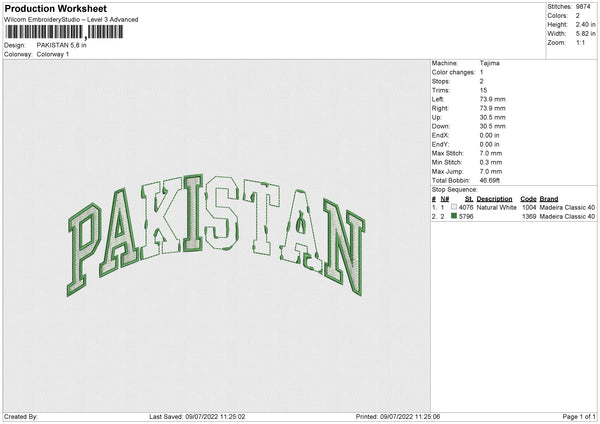Select the Stitches value 9874
The image size is (600, 424).
tap(583, 7)
